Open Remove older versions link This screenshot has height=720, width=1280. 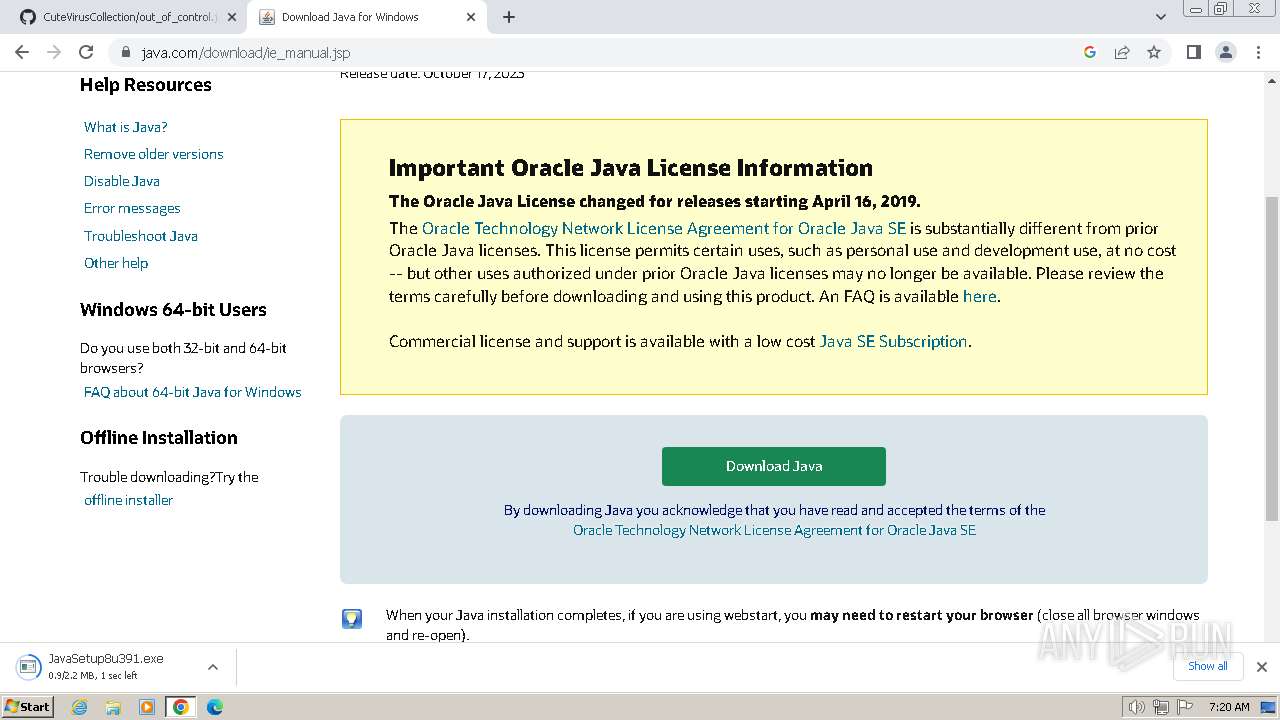[x=154, y=154]
